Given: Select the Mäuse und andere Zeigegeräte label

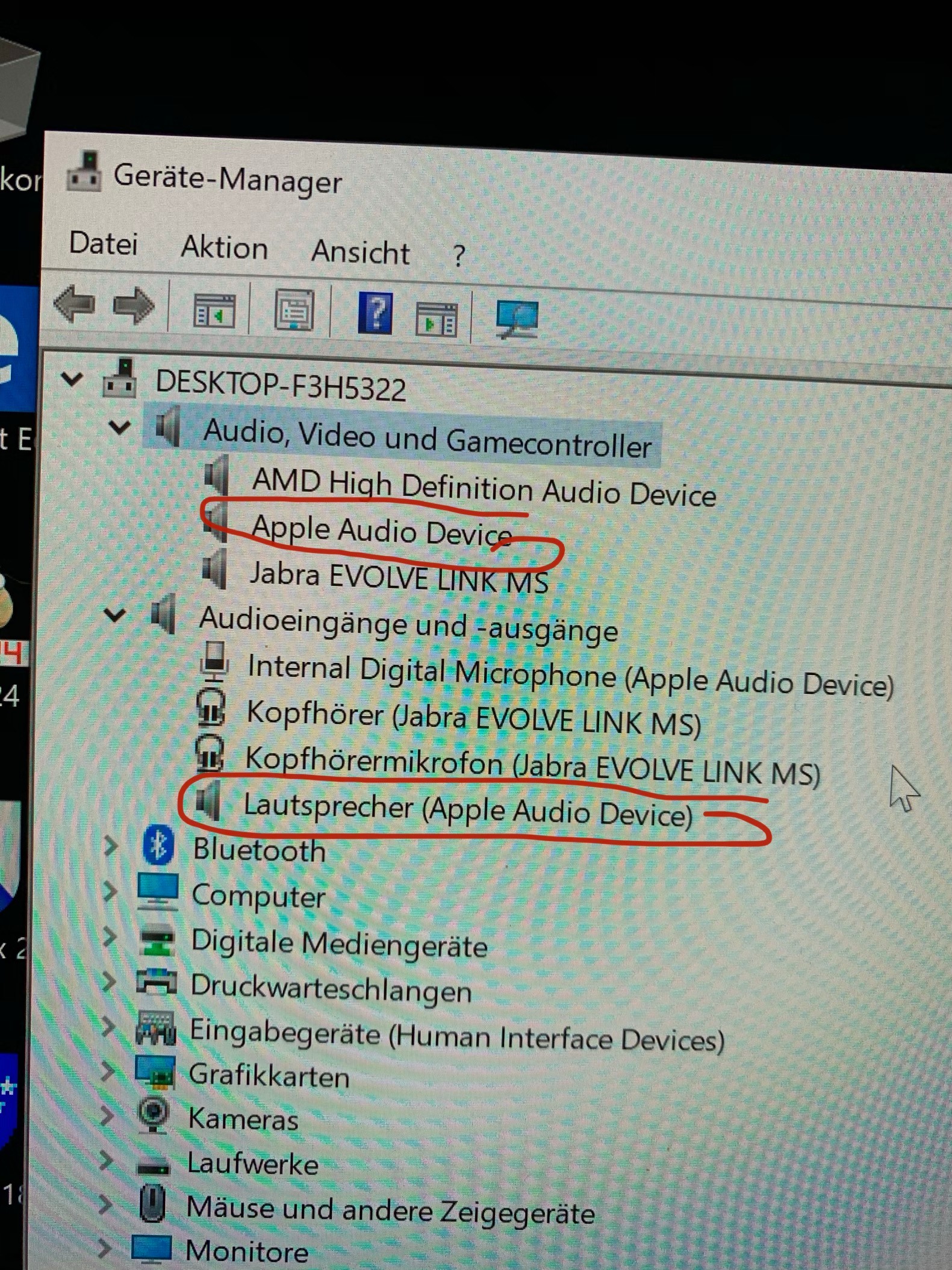Looking at the screenshot, I should (391, 1210).
